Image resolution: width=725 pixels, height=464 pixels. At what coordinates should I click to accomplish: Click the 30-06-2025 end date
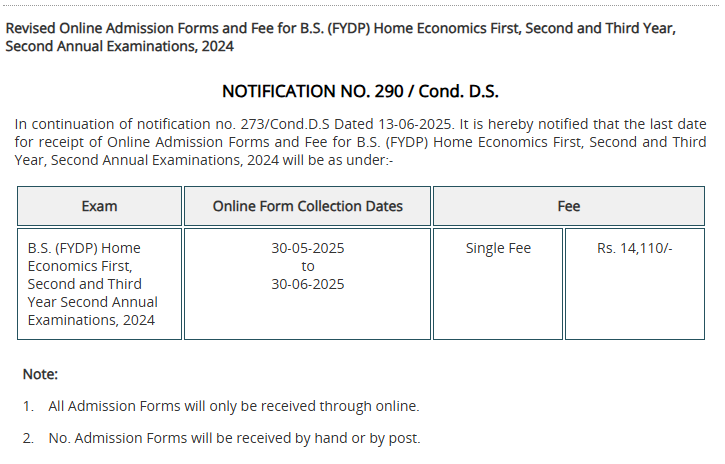pos(307,284)
